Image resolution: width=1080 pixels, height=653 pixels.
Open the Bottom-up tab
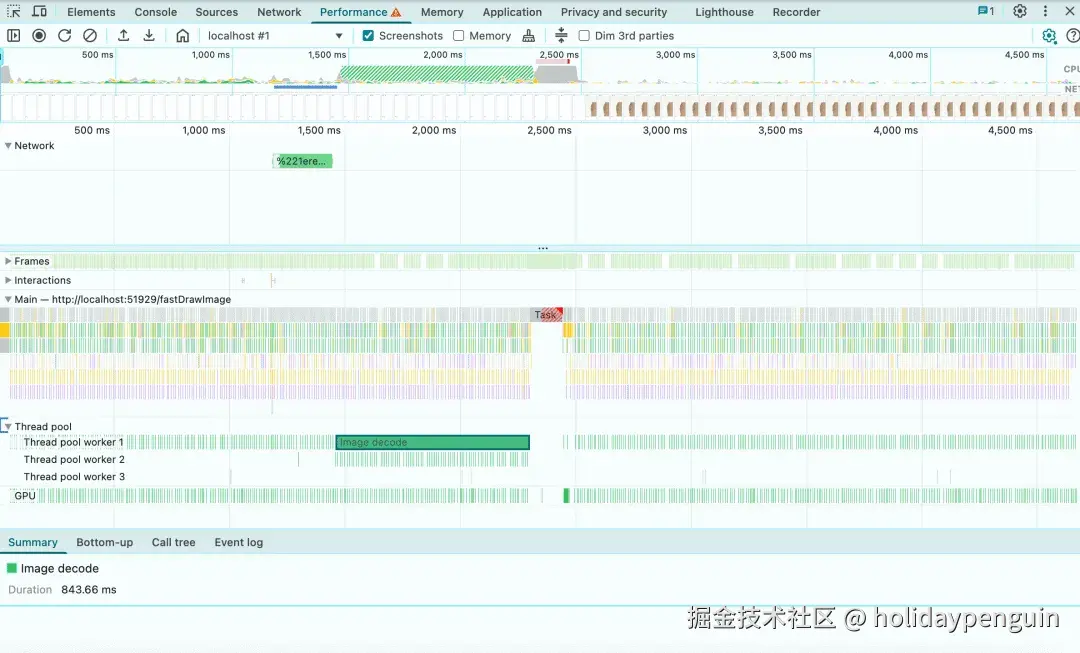(104, 542)
